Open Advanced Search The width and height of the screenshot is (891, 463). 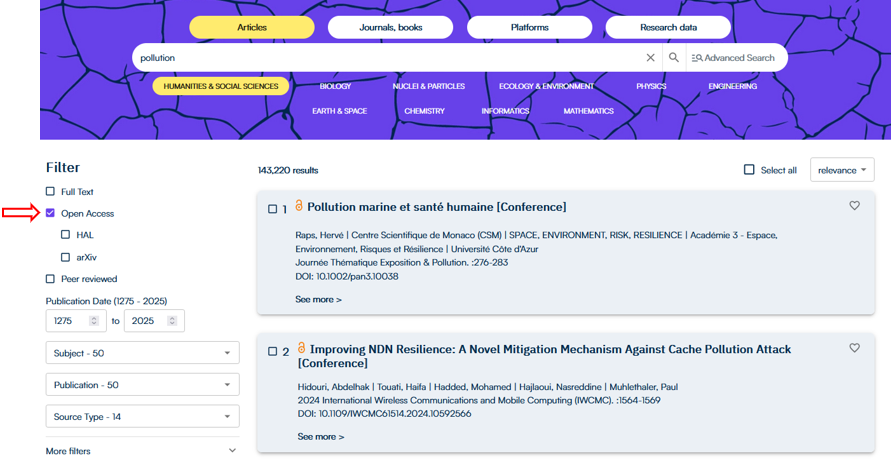(734, 58)
